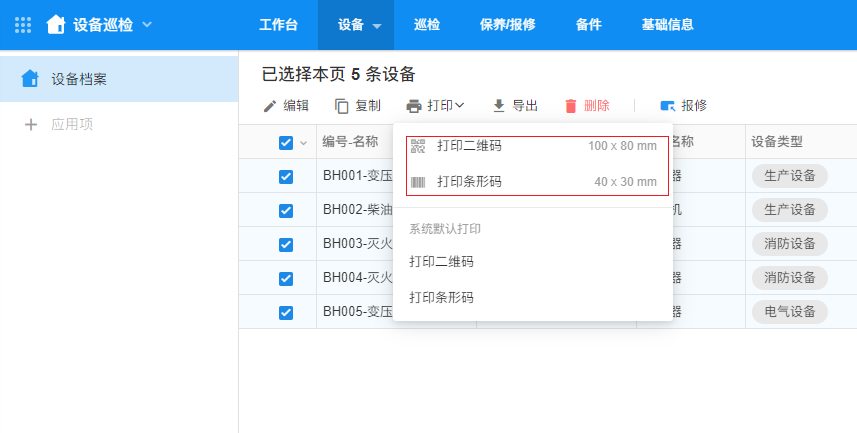The width and height of the screenshot is (857, 433).
Task: Click the copy icon in toolbar
Action: click(x=342, y=106)
